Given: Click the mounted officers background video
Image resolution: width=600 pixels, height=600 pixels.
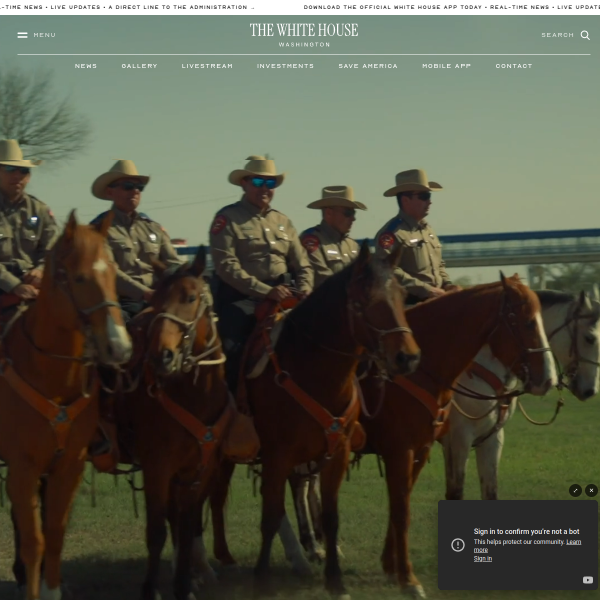Looking at the screenshot, I should (300, 300).
